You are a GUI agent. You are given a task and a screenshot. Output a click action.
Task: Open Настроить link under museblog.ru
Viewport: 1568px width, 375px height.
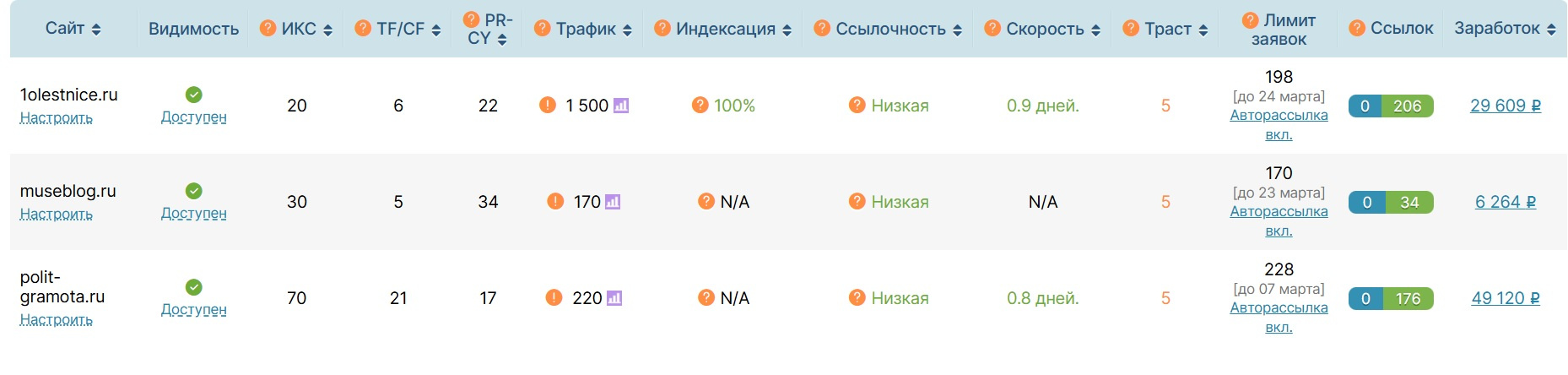(57, 214)
